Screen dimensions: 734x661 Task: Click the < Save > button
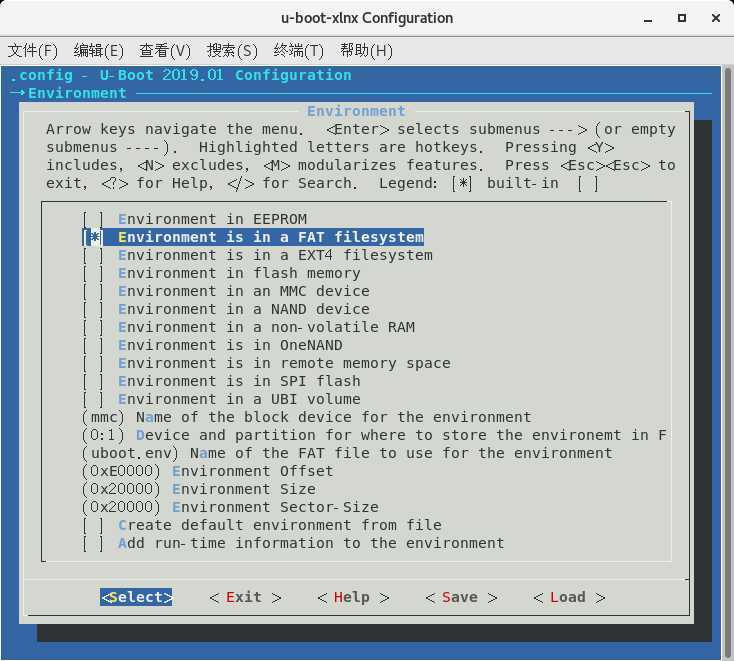tap(461, 597)
